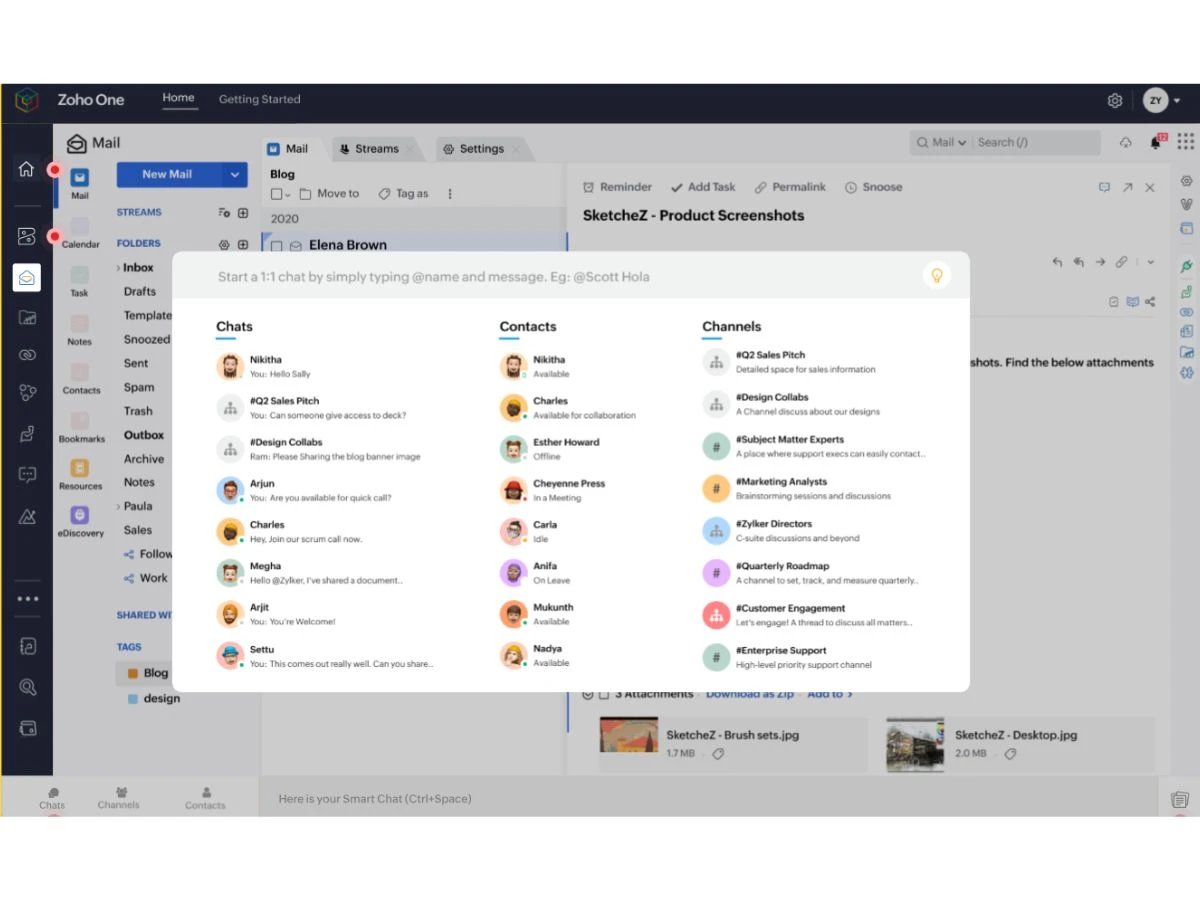This screenshot has width=1200, height=900.
Task: Select the Mail tab
Action: pos(288,149)
